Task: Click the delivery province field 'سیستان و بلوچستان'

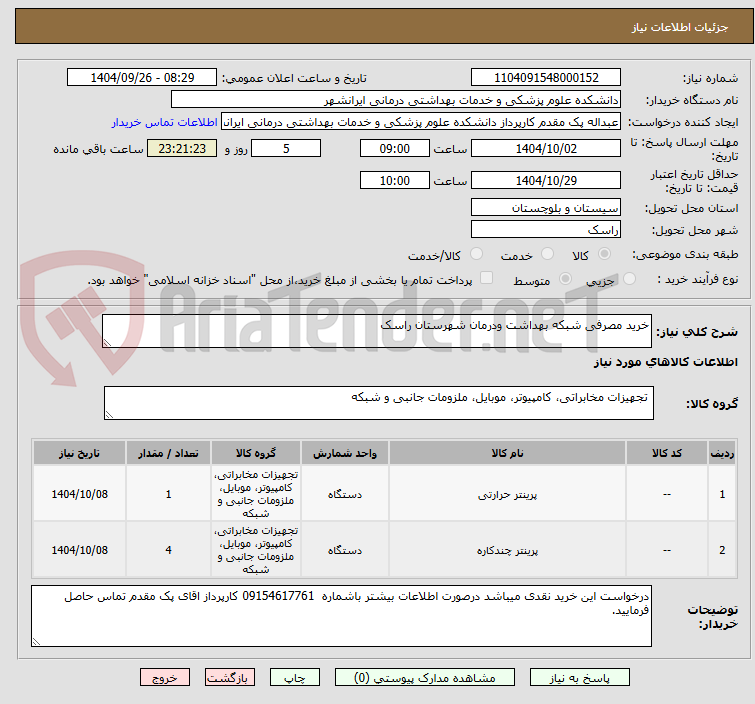Action: [x=545, y=208]
